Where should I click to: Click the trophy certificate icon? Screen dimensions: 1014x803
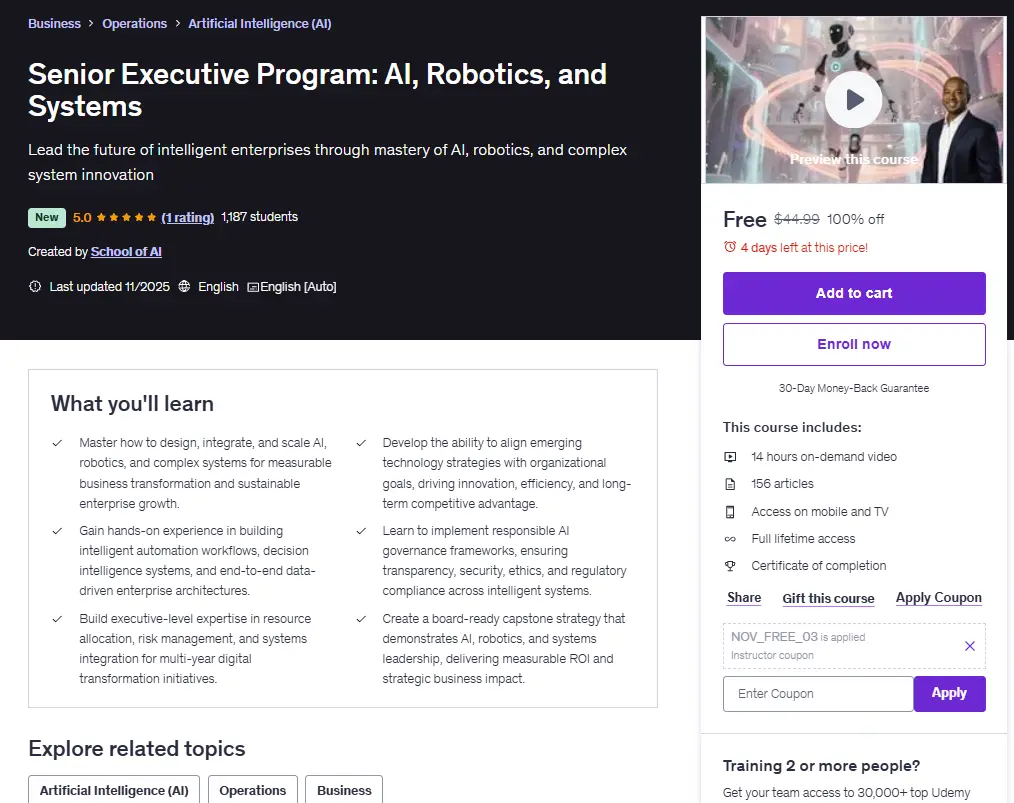pyautogui.click(x=730, y=566)
